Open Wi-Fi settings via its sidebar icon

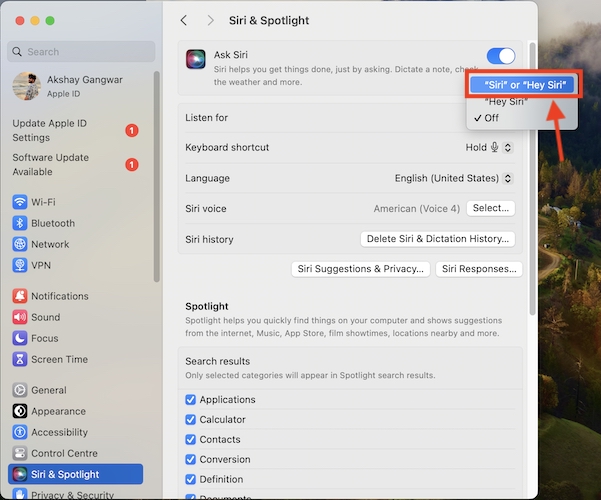pyautogui.click(x=20, y=202)
